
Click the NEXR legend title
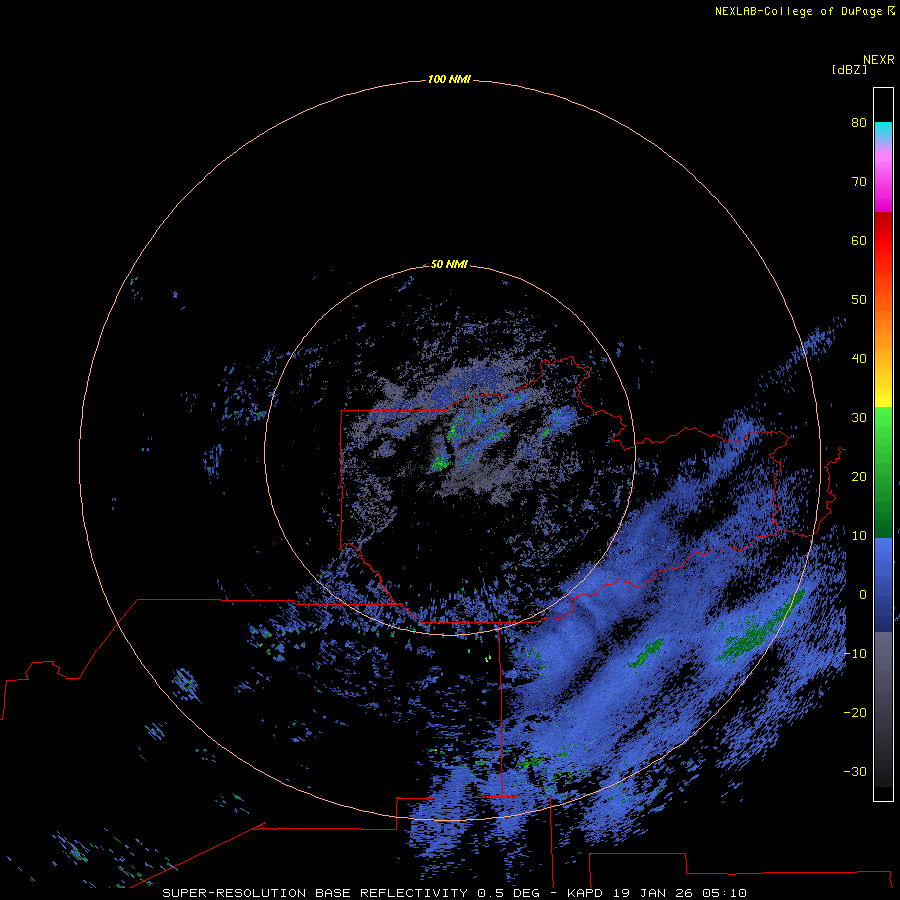(879, 60)
